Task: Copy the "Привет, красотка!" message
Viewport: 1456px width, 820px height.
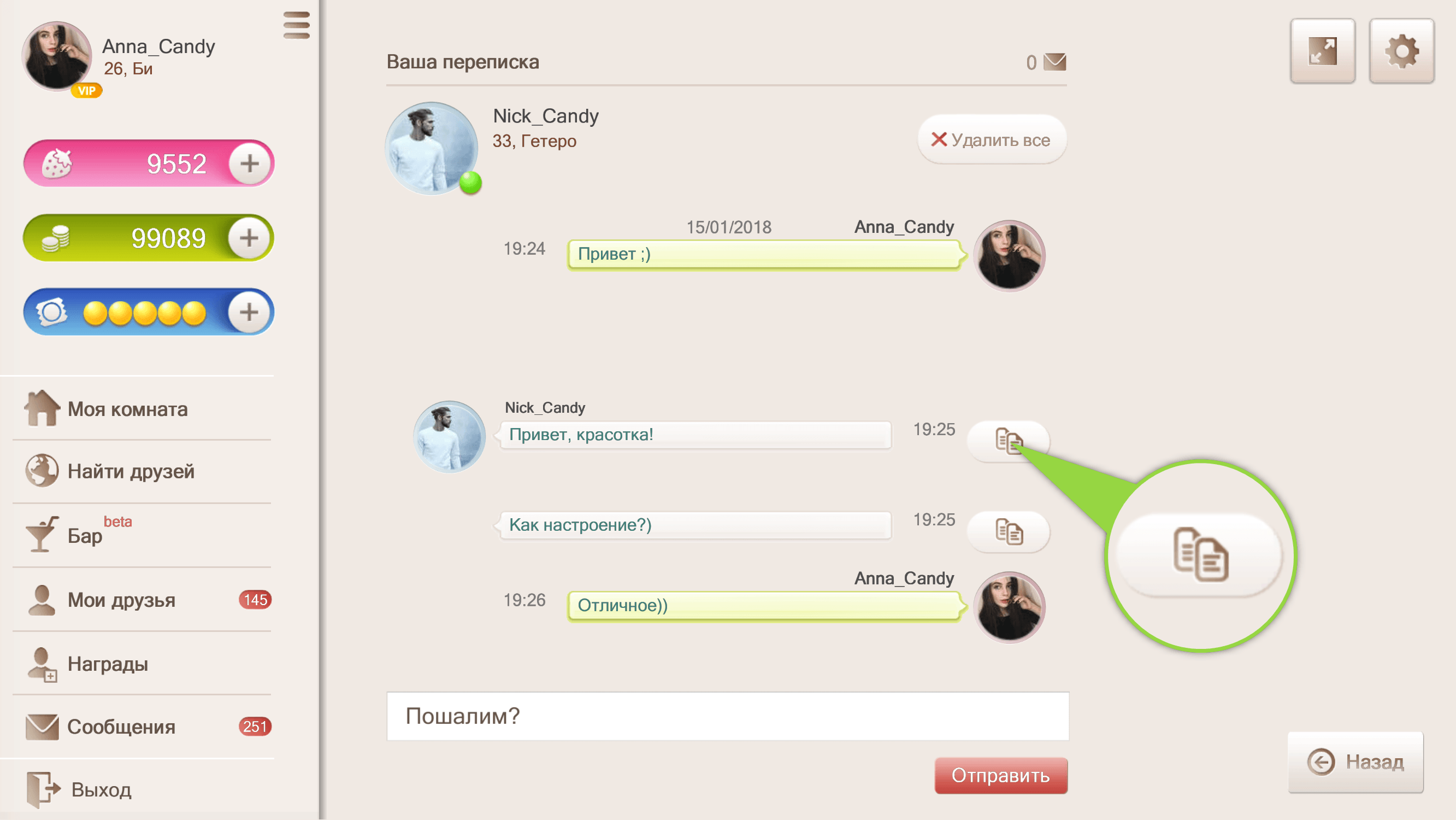Action: point(1008,441)
